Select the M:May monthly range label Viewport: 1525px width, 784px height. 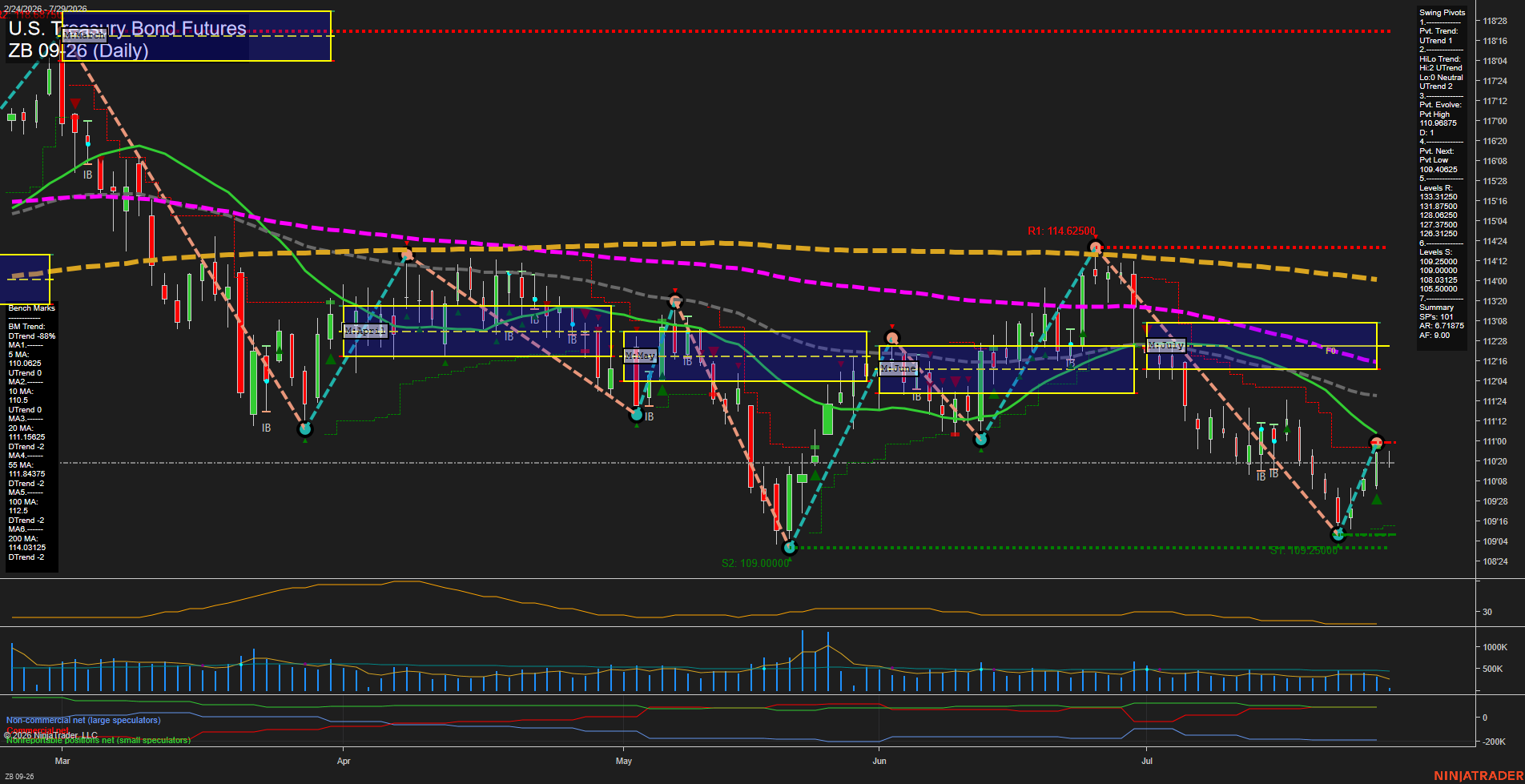tap(640, 356)
